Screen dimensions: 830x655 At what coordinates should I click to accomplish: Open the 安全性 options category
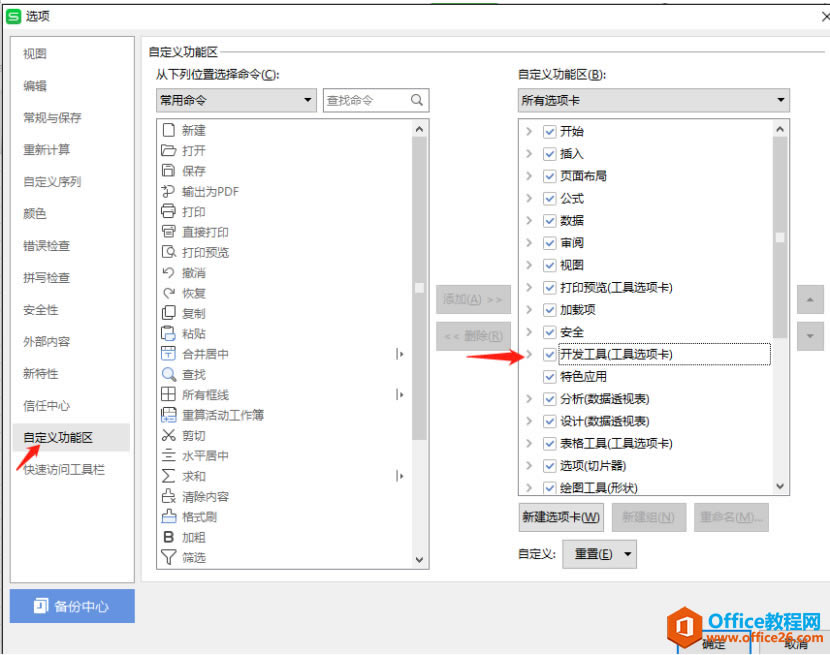tap(41, 310)
